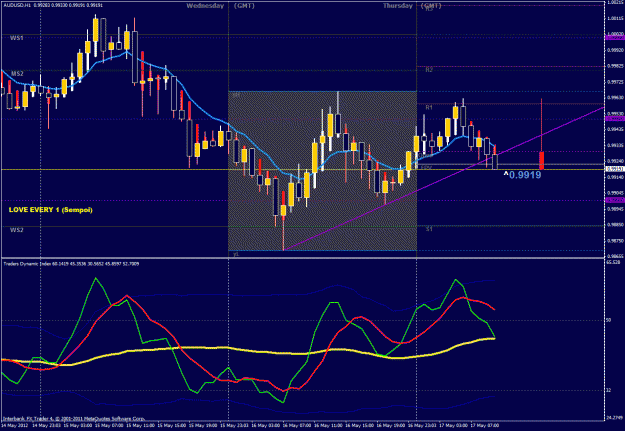The width and height of the screenshot is (625, 431).
Task: Click the 50 level on indicator scale
Action: 608,320
